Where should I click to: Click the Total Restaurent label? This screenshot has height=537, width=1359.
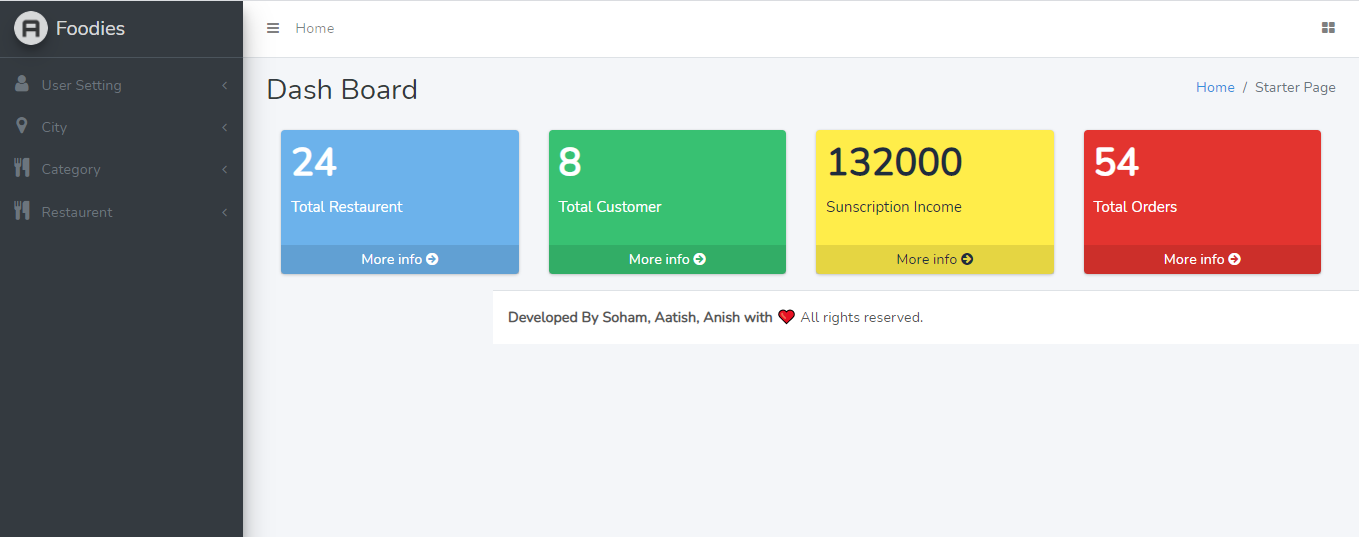pos(347,207)
